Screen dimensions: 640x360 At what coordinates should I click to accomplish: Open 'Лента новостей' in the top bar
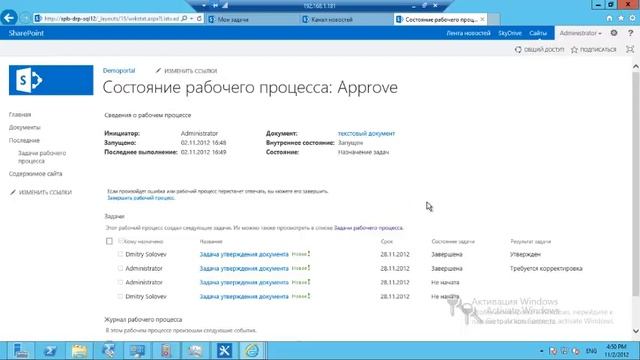pyautogui.click(x=468, y=33)
